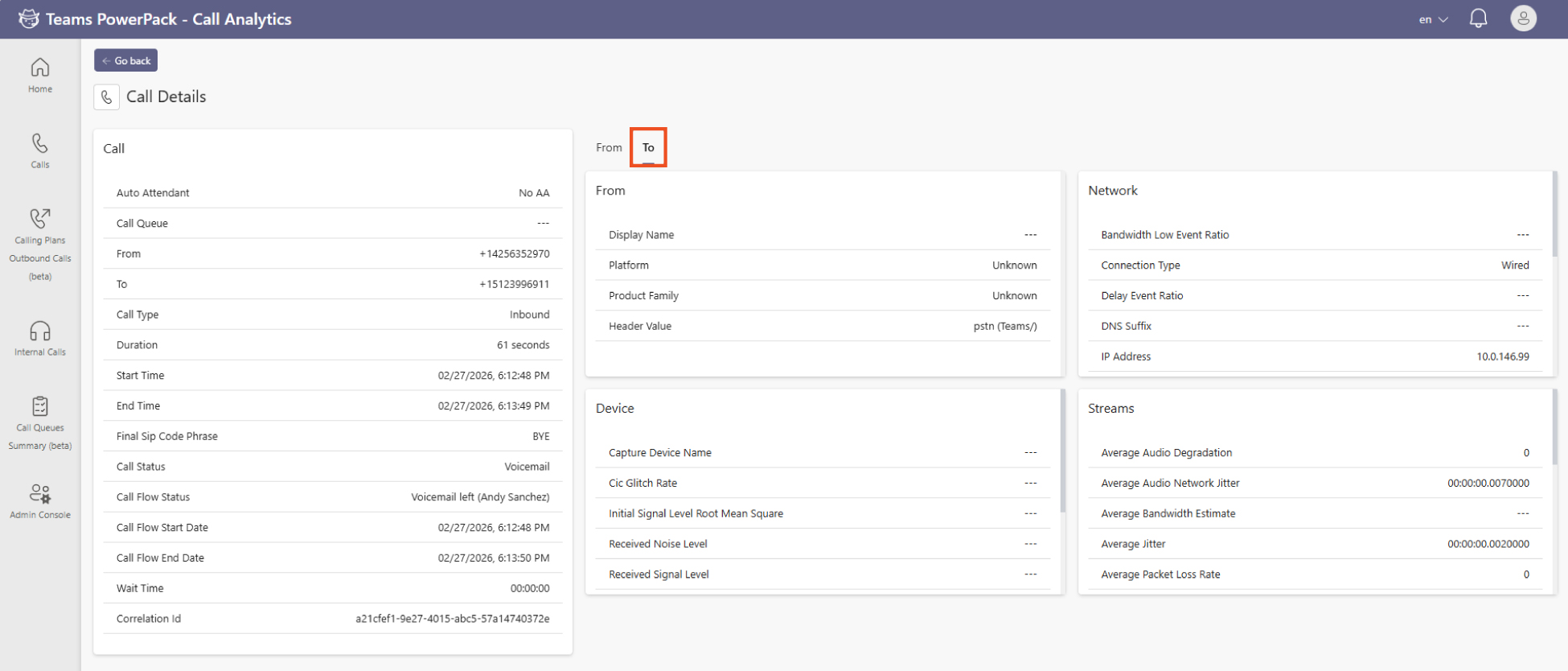The height and width of the screenshot is (671, 1568).
Task: Switch to the To tab
Action: 648,148
